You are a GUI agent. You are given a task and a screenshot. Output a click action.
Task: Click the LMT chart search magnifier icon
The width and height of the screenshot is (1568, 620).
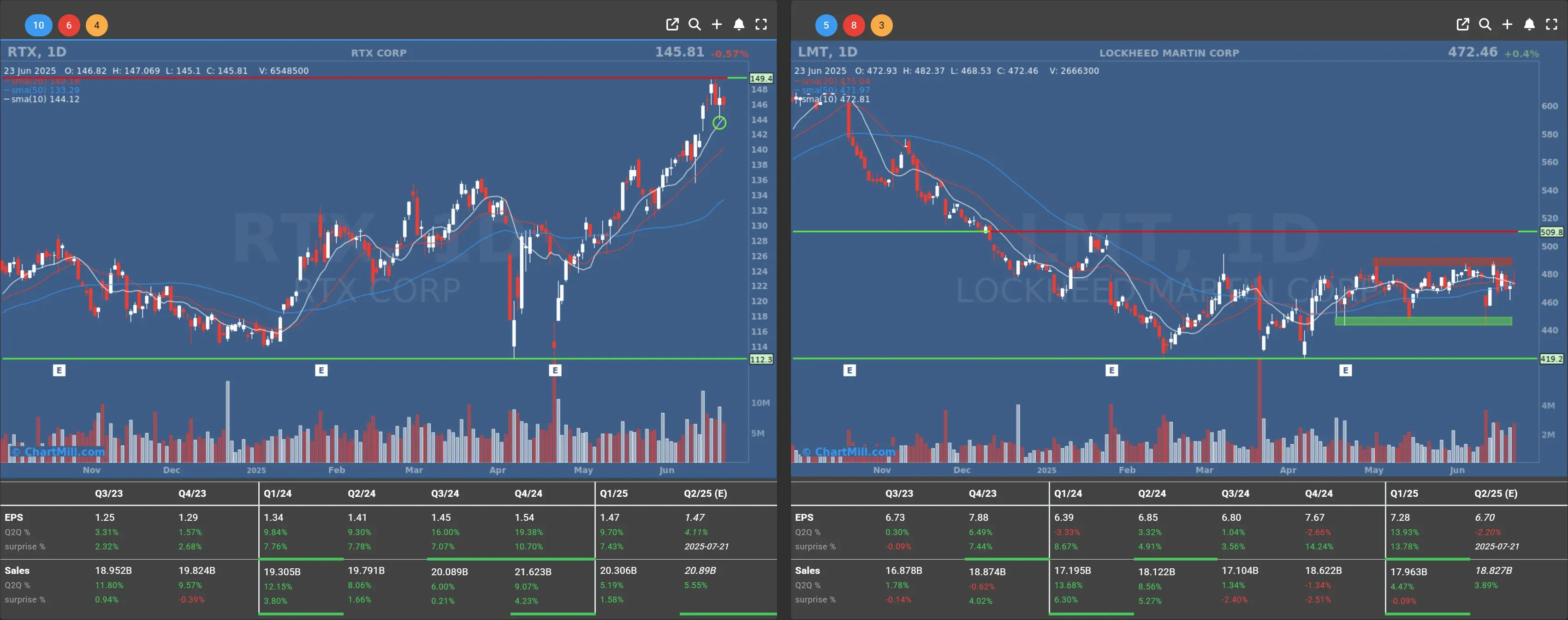tap(1485, 24)
